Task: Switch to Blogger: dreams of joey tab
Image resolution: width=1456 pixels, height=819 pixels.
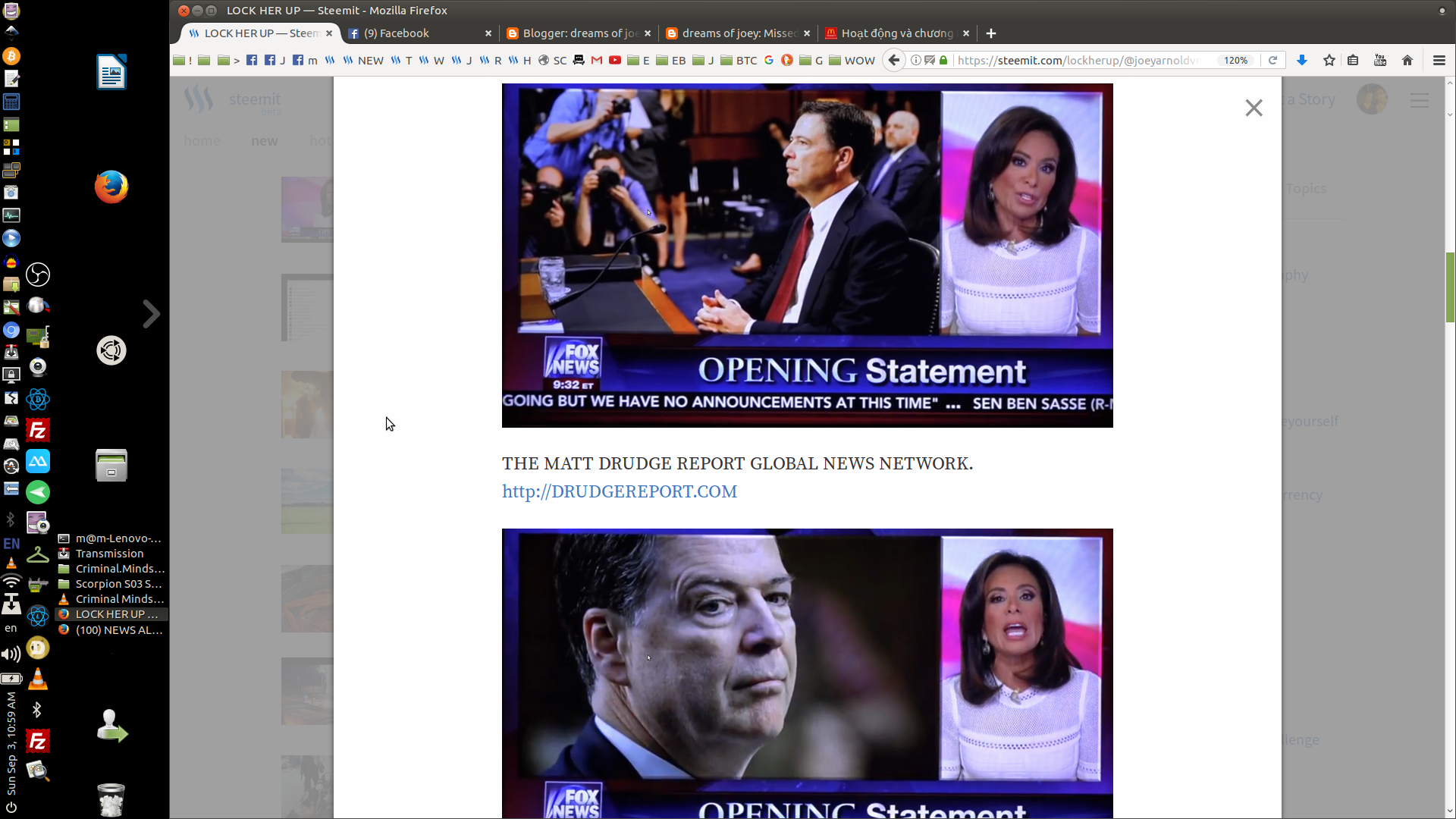Action: click(578, 33)
